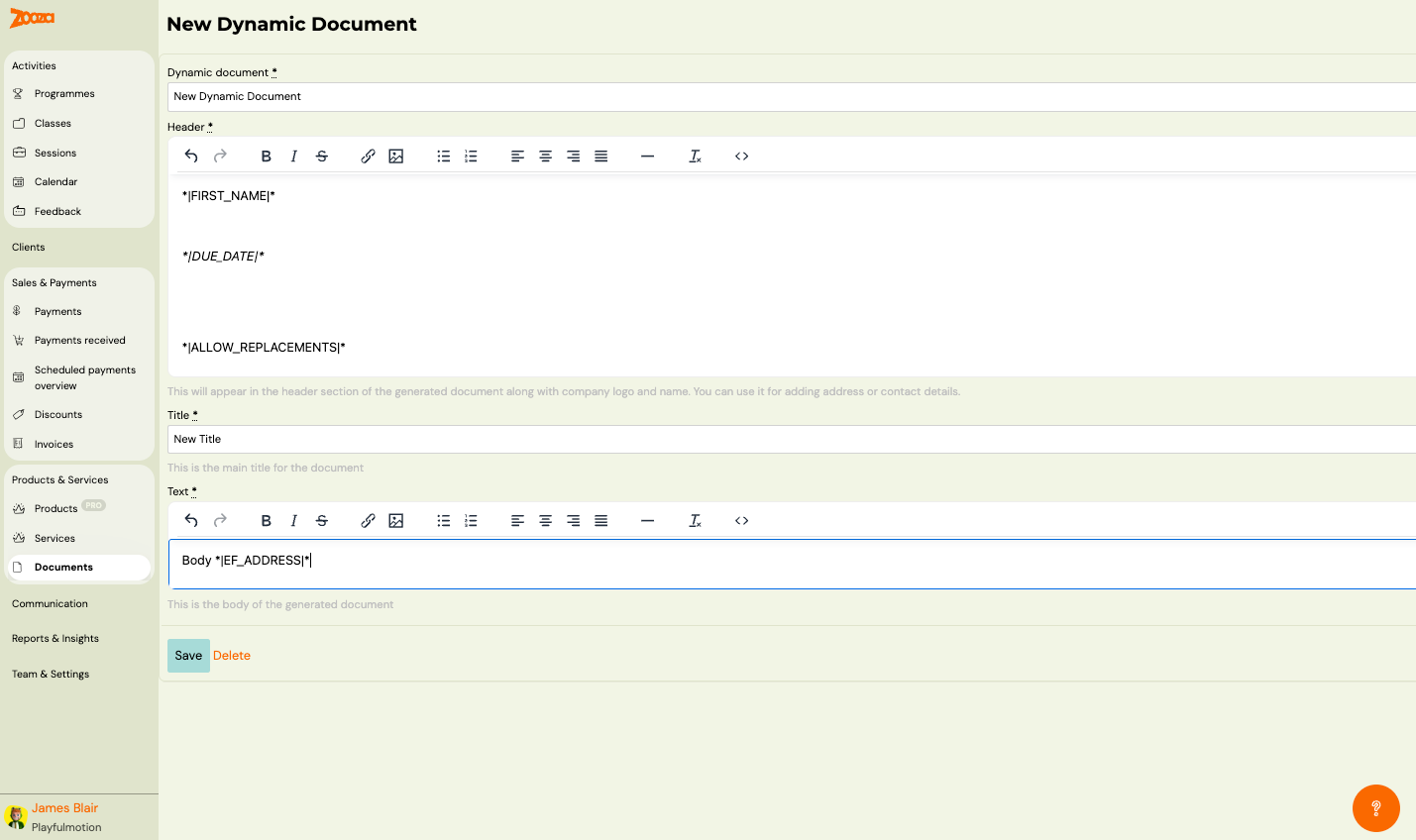1416x840 pixels.
Task: Apply bold formatting in the Text editor
Action: [x=266, y=520]
